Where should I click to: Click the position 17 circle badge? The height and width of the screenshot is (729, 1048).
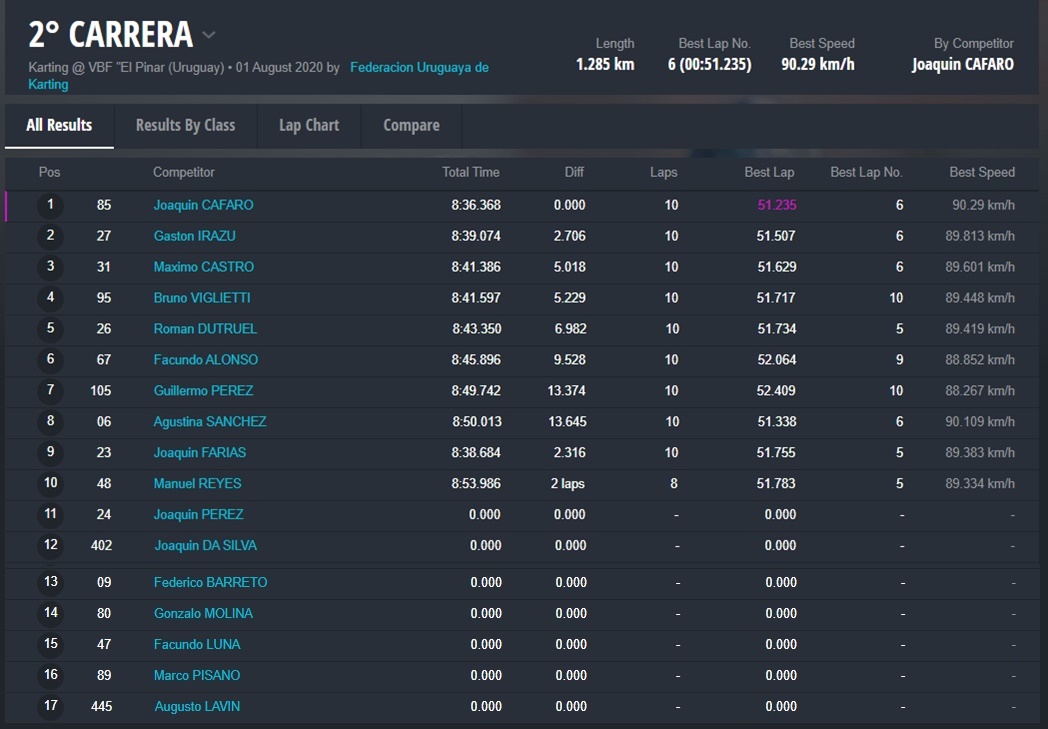click(50, 706)
